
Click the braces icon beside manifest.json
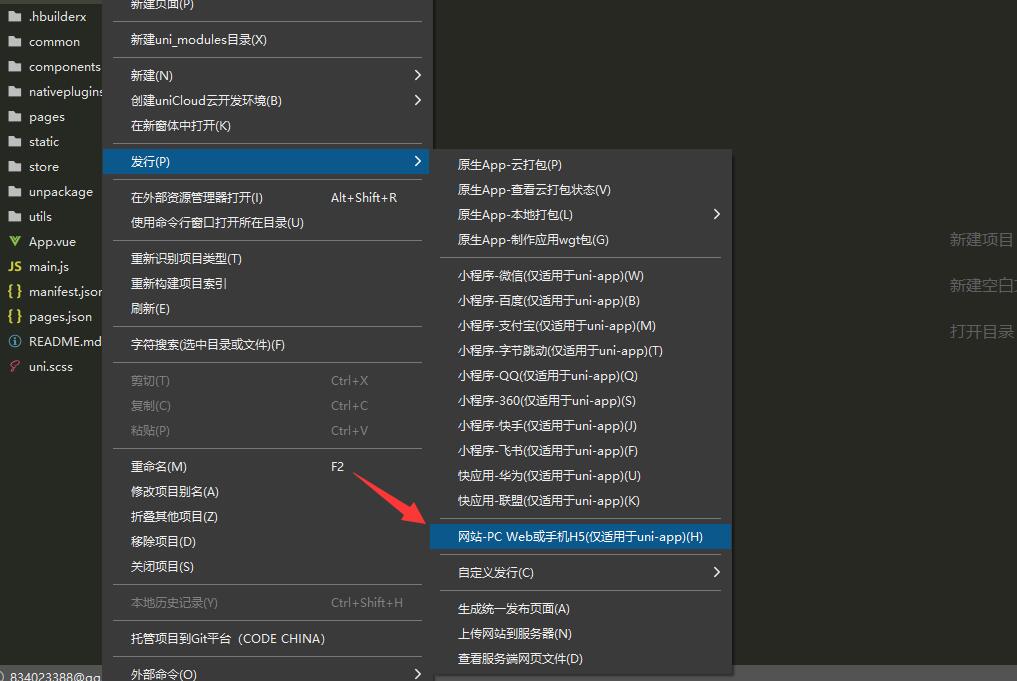pos(14,292)
